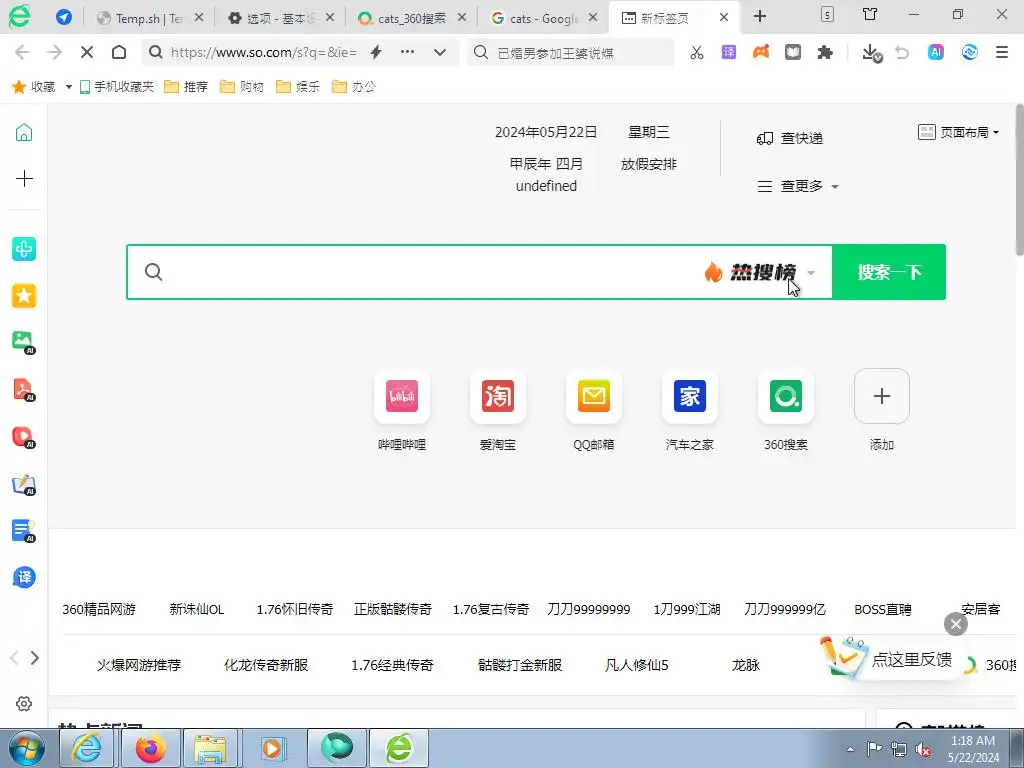Open the 查快递 express lookup link

[790, 138]
